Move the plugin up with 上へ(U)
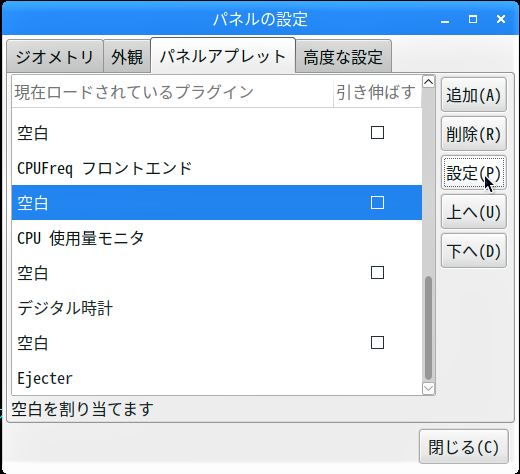The image size is (520, 474). pyautogui.click(x=474, y=212)
